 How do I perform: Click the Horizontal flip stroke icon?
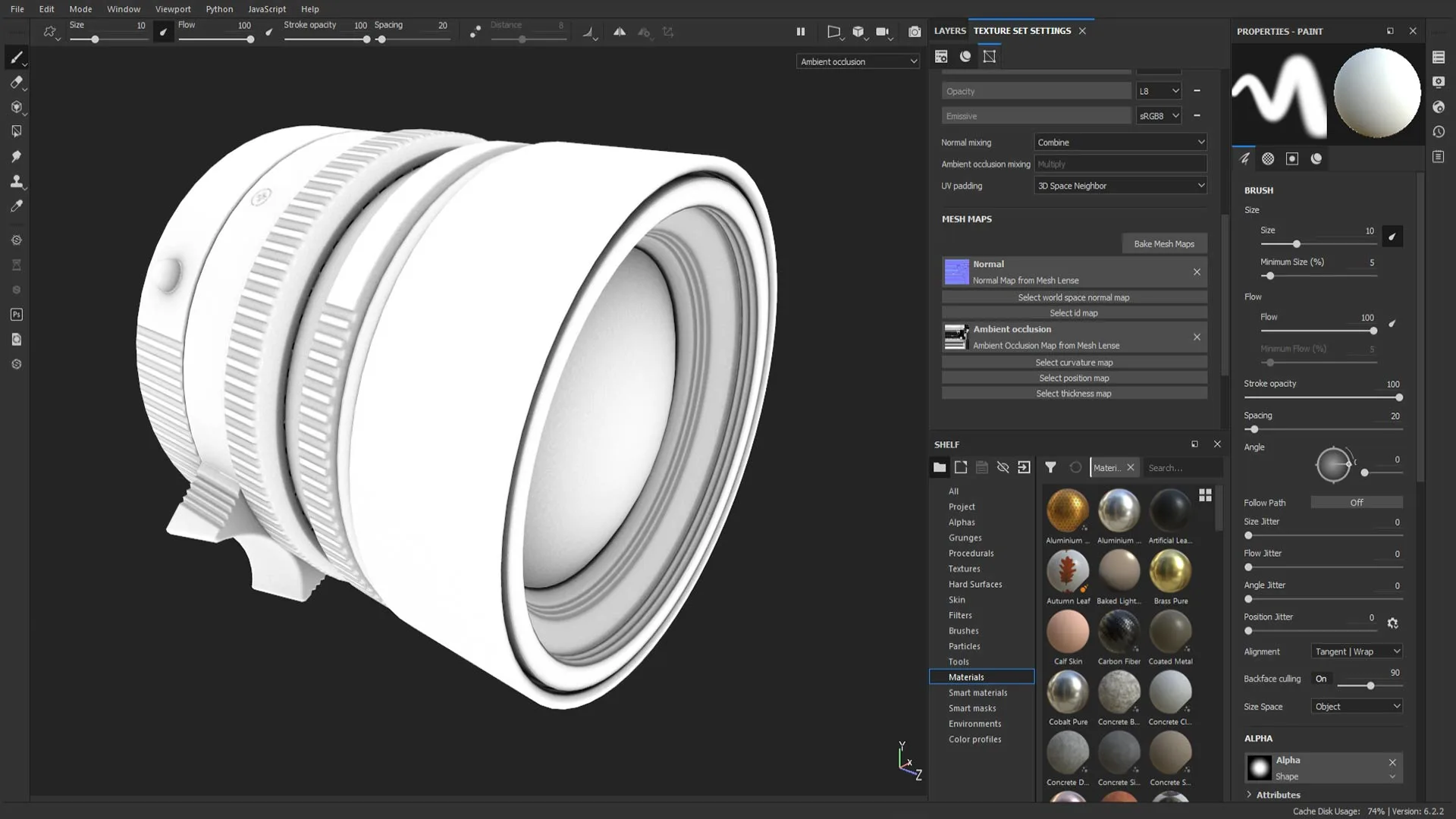click(619, 33)
